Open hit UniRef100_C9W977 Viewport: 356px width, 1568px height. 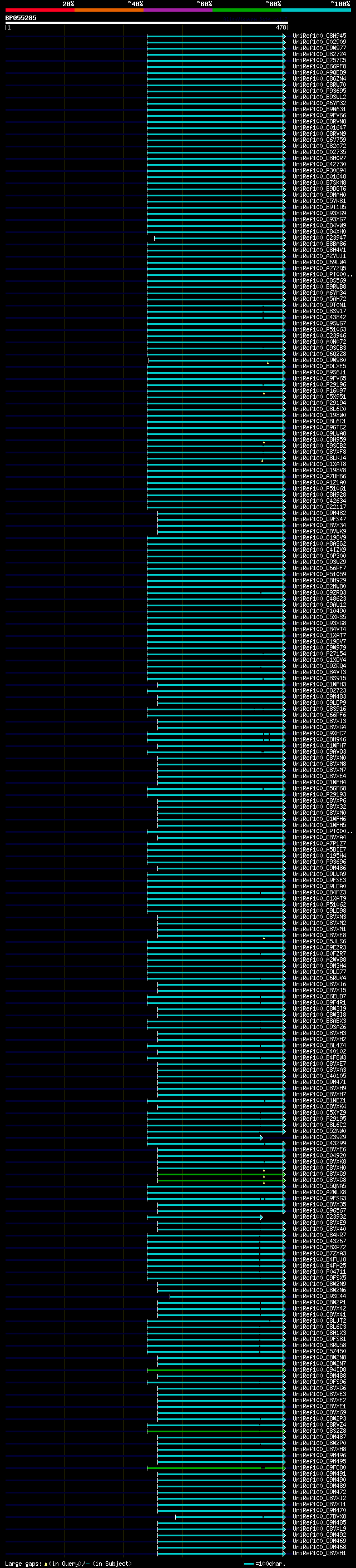pyautogui.click(x=319, y=48)
